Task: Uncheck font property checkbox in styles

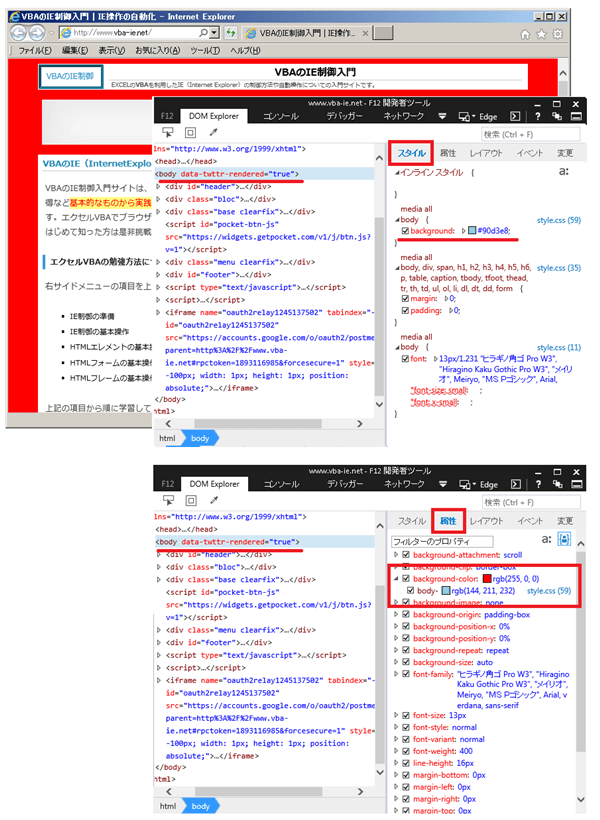Action: [x=405, y=359]
